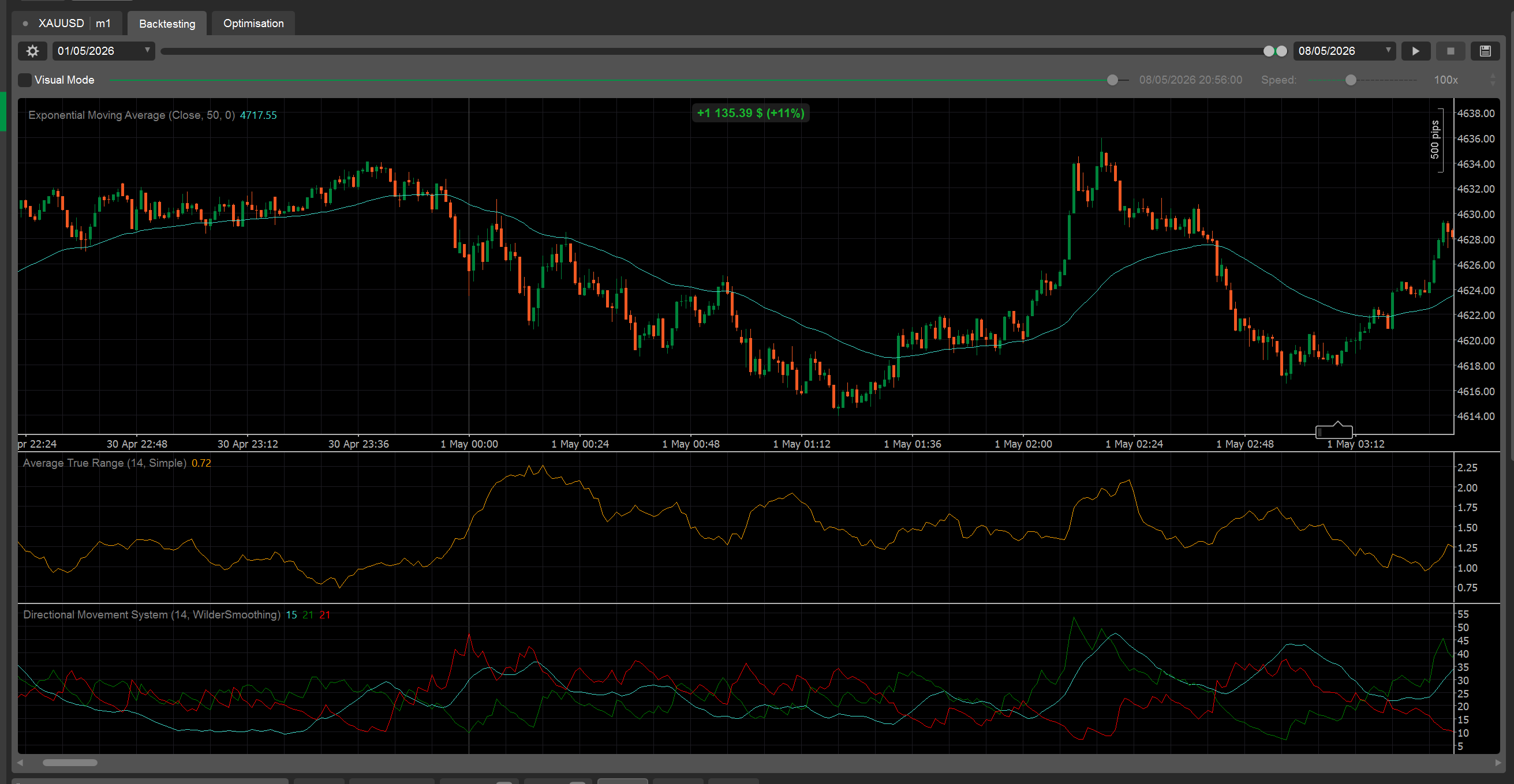This screenshot has width=1514, height=784.
Task: Click the 100x speed value
Action: click(1446, 80)
